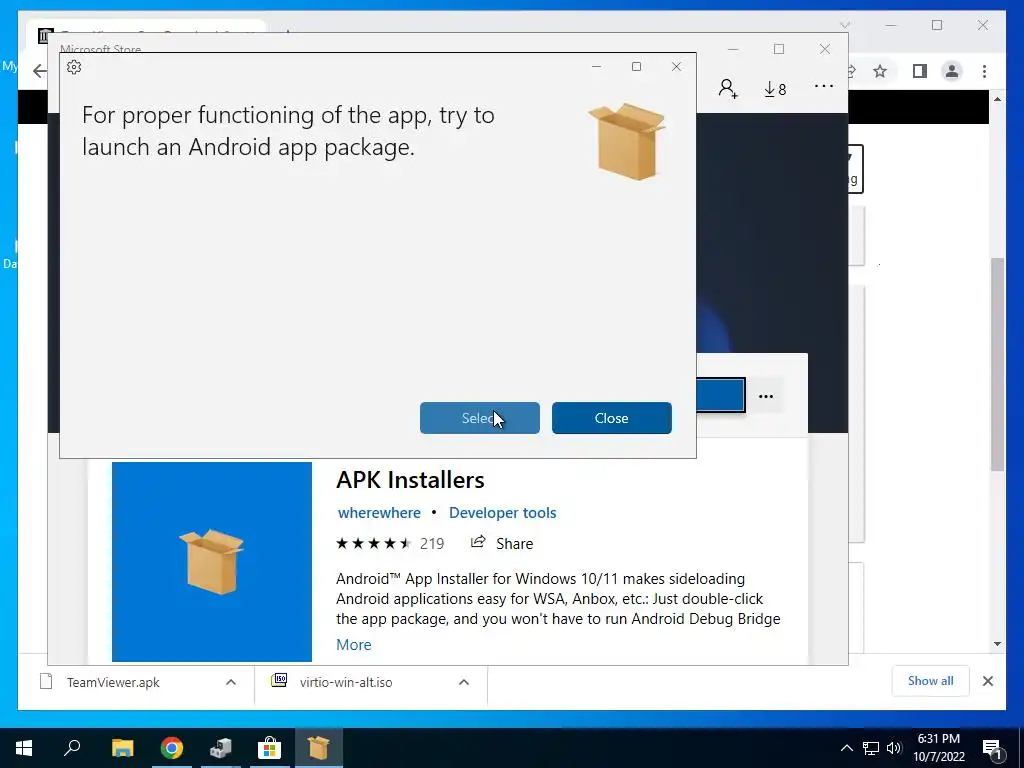Open the Developer tools category link
Screen dimensions: 1024x768
click(502, 513)
